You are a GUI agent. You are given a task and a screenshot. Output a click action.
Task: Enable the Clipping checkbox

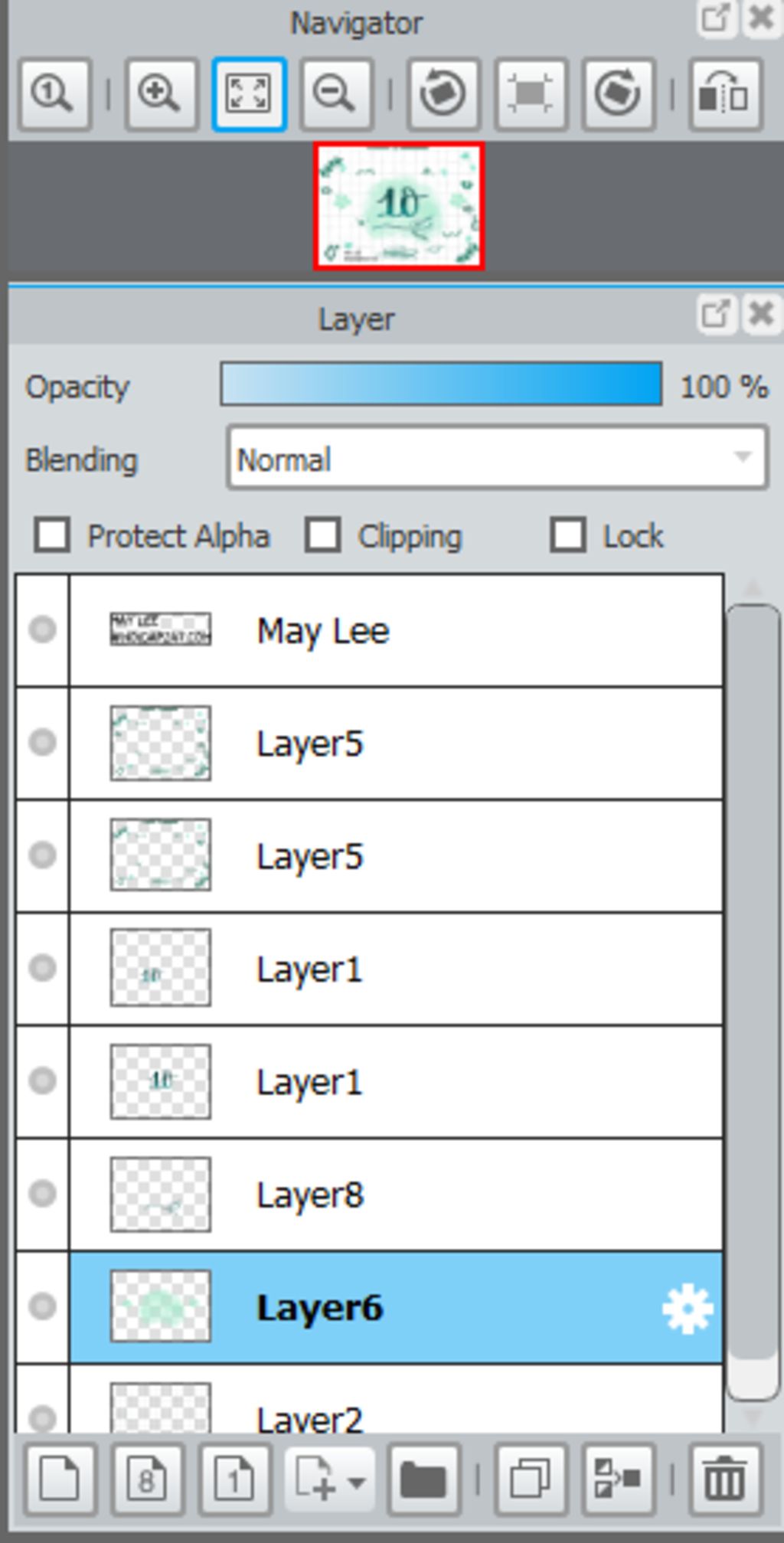(322, 534)
